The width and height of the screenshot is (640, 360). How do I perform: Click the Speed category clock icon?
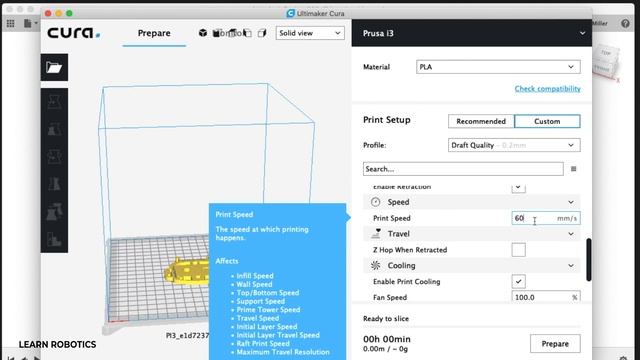coord(376,202)
